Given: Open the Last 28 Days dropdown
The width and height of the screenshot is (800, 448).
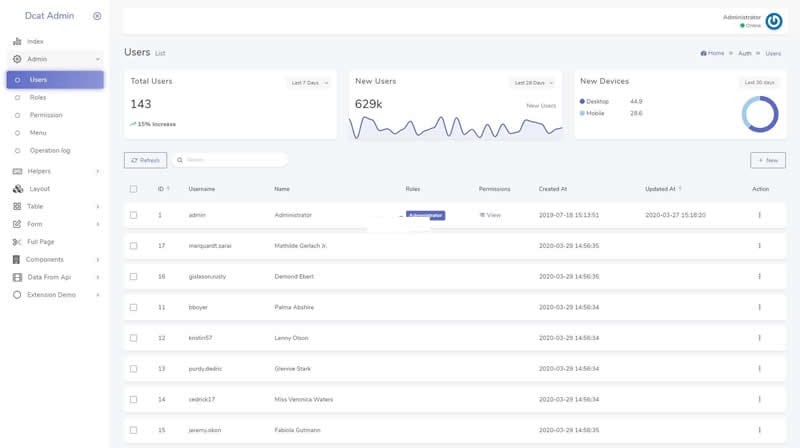Looking at the screenshot, I should coord(534,82).
